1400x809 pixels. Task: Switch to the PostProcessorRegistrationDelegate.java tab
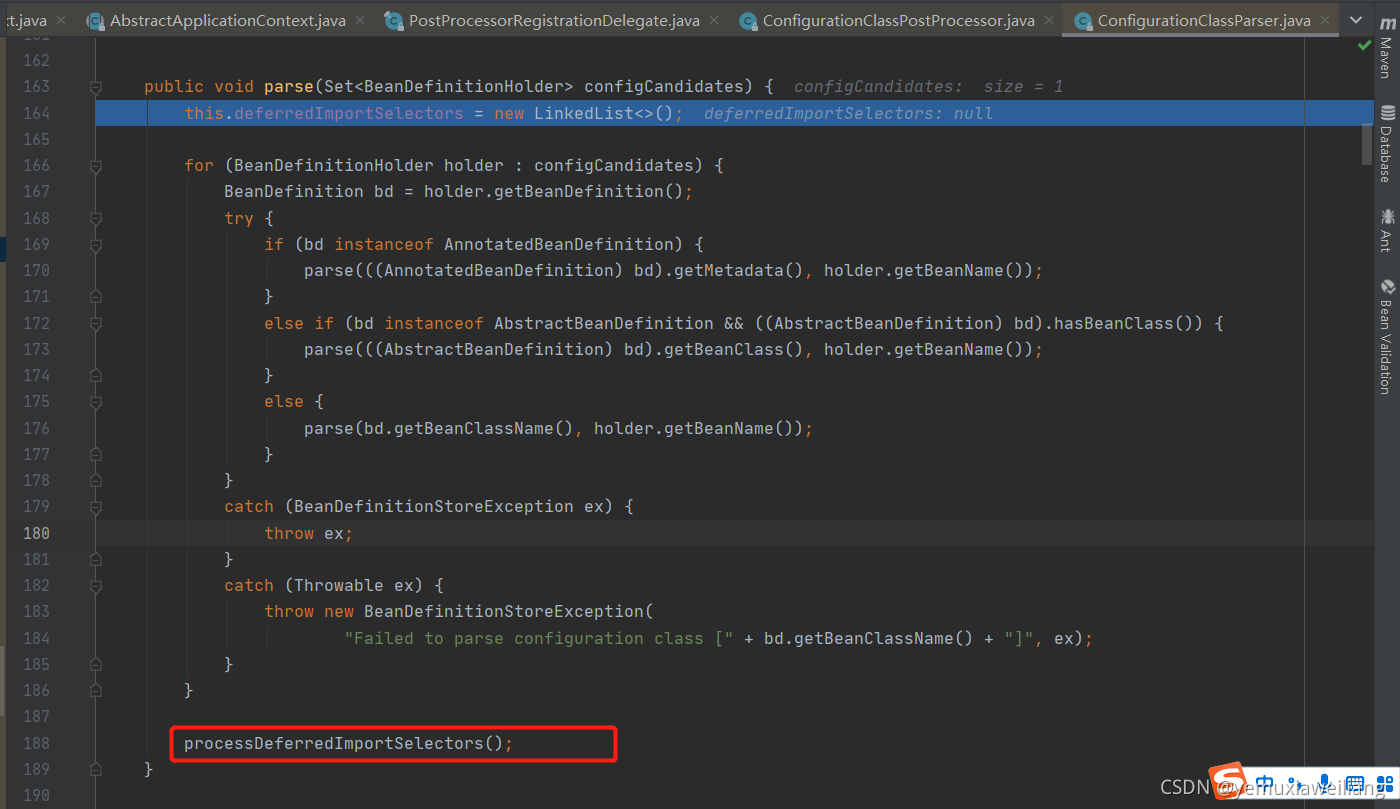[554, 21]
